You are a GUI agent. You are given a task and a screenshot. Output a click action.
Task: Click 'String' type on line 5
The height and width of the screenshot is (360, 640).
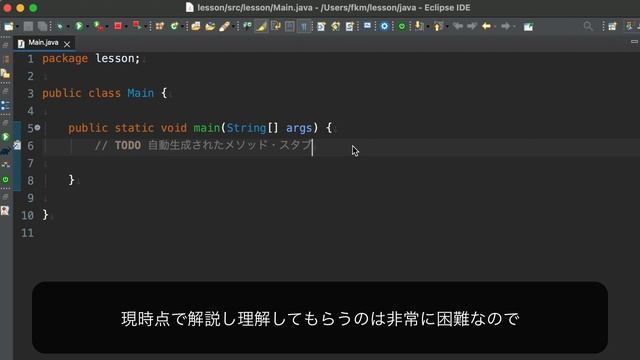point(246,128)
